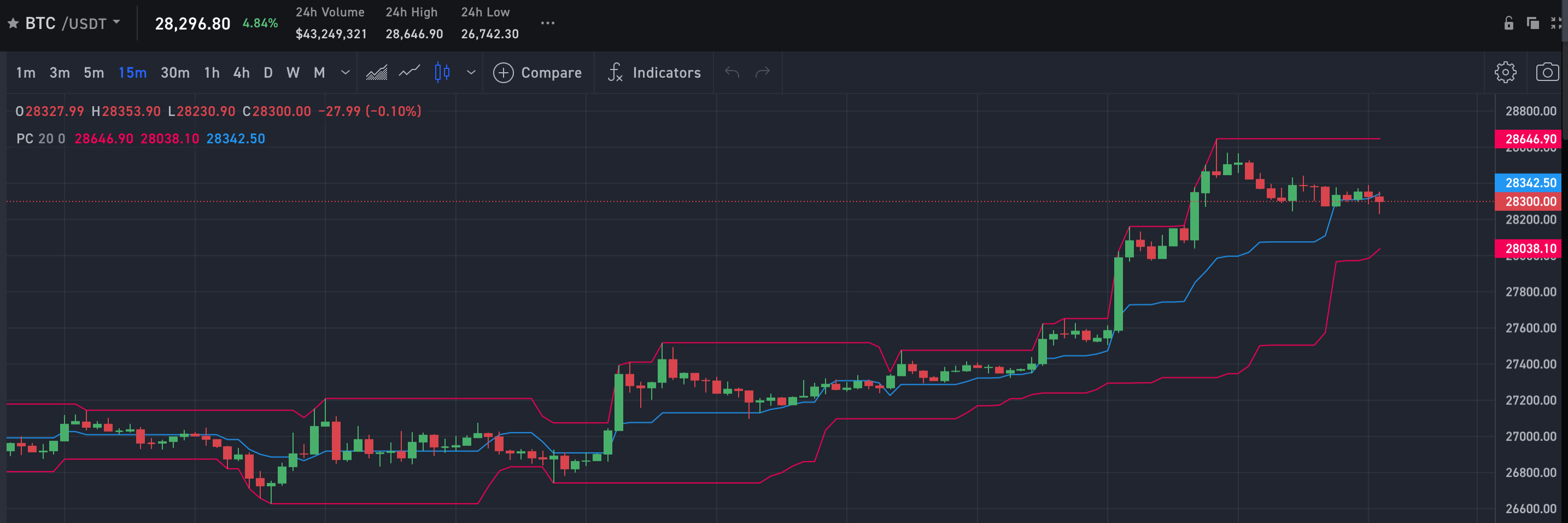This screenshot has width=1568, height=523.
Task: Select the 30m timeframe
Action: [x=175, y=73]
